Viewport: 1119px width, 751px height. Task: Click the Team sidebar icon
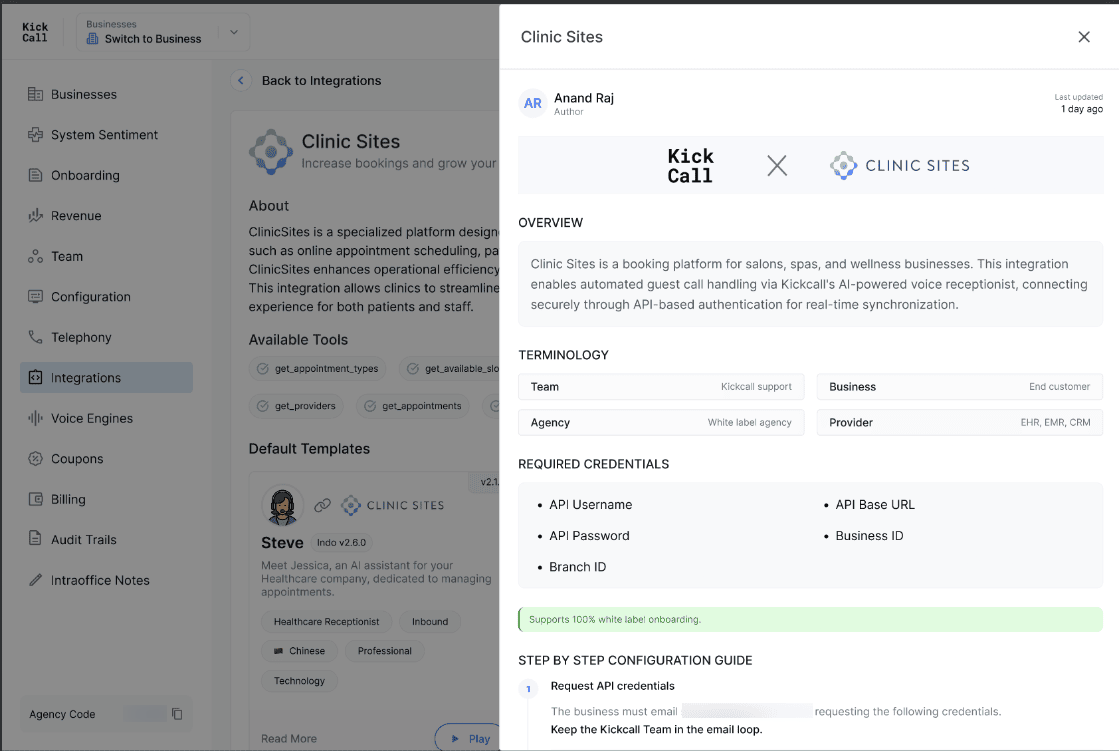[x=35, y=256]
